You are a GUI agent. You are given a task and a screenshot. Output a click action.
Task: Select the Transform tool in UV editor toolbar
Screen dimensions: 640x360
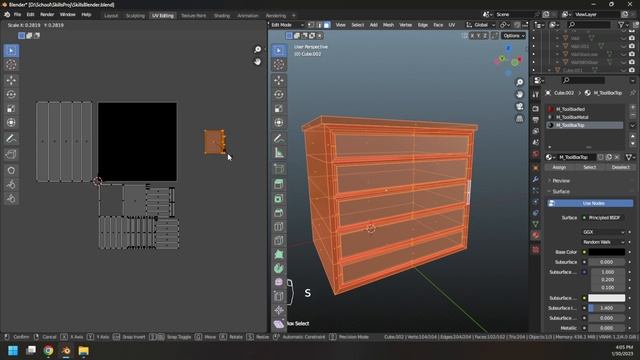tap(11, 122)
